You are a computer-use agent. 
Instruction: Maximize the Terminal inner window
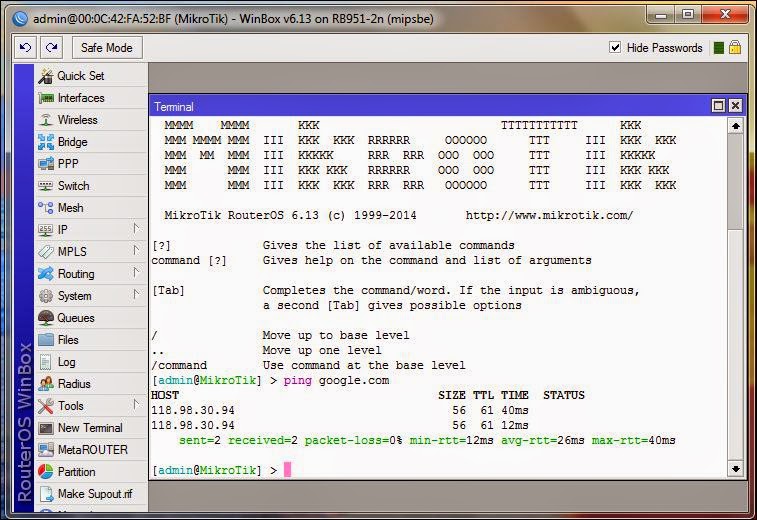[x=718, y=105]
